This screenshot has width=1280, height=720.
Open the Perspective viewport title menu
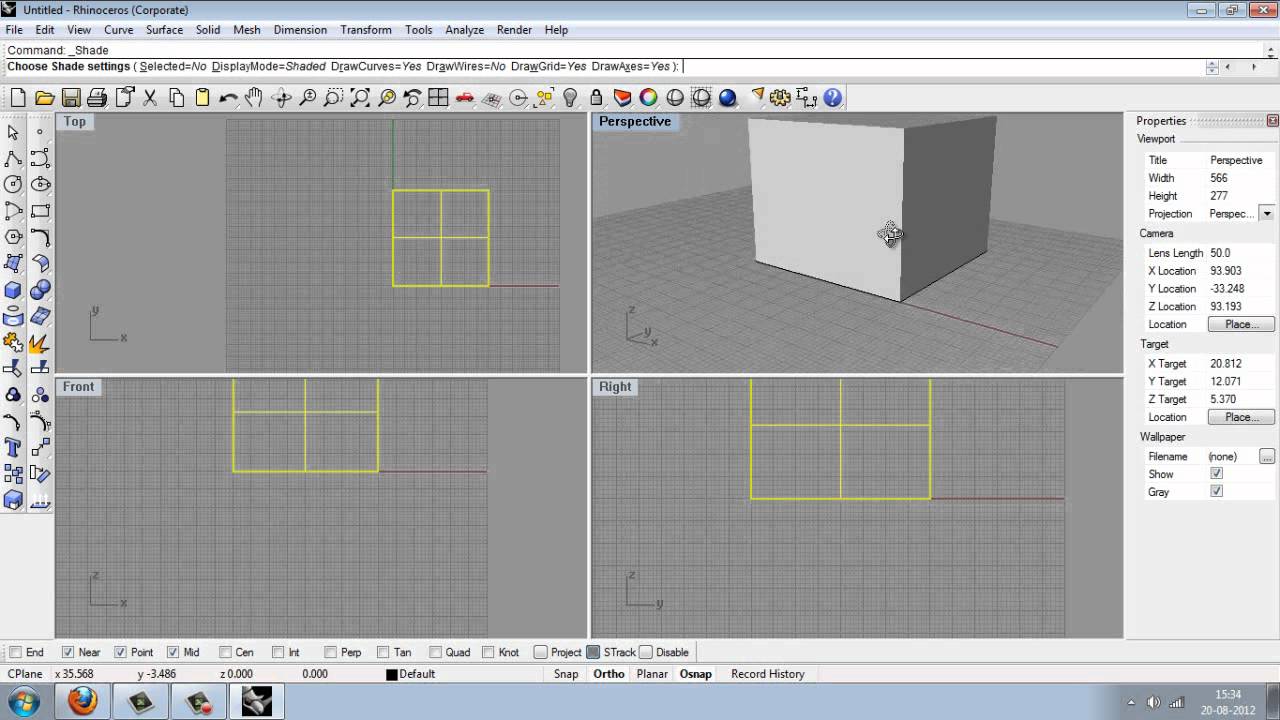(634, 121)
